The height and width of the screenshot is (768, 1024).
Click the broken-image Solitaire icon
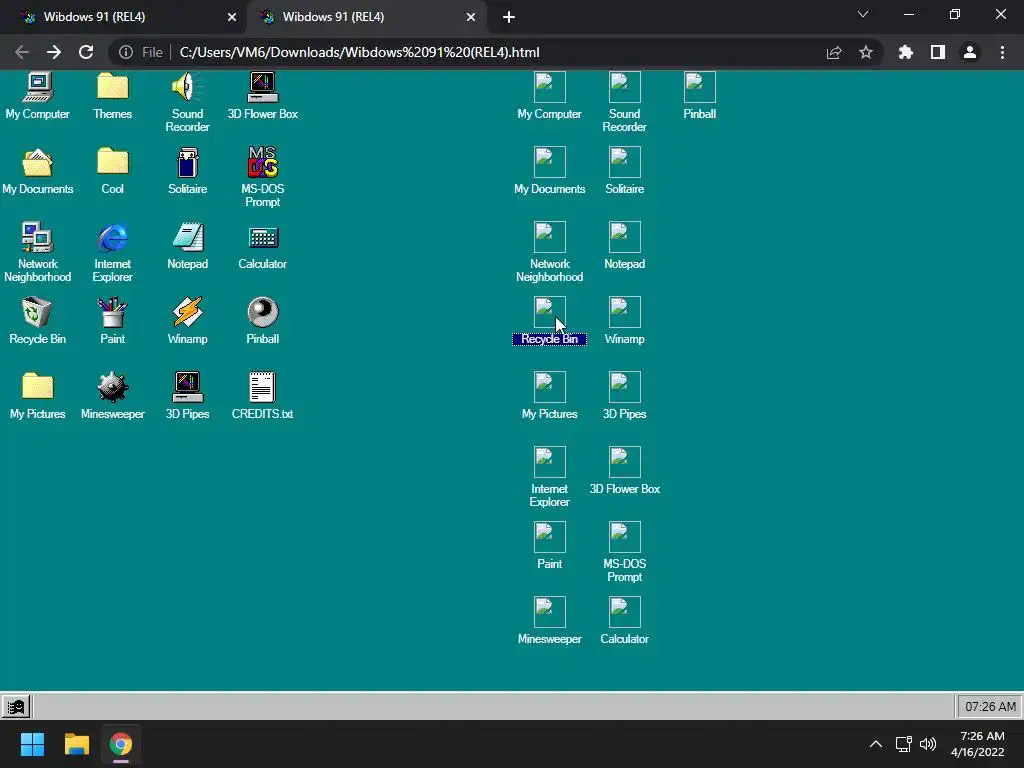[x=624, y=162]
